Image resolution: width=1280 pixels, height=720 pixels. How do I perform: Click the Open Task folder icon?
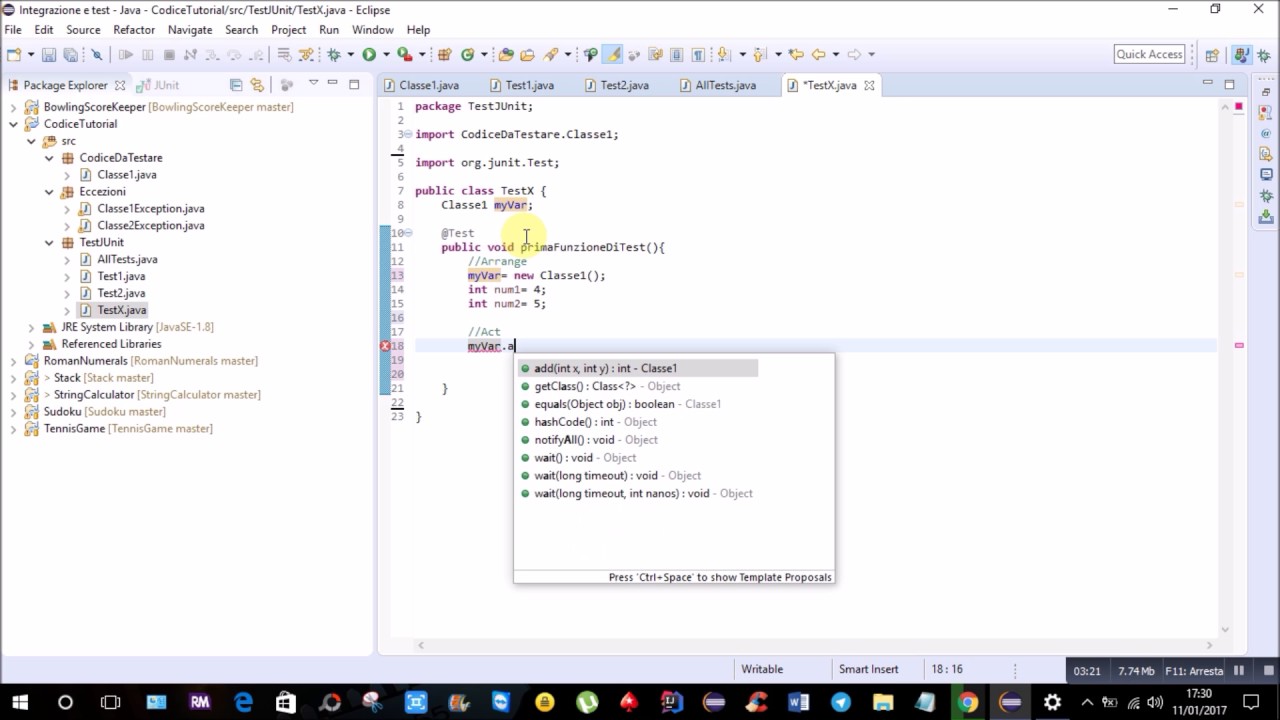point(527,55)
